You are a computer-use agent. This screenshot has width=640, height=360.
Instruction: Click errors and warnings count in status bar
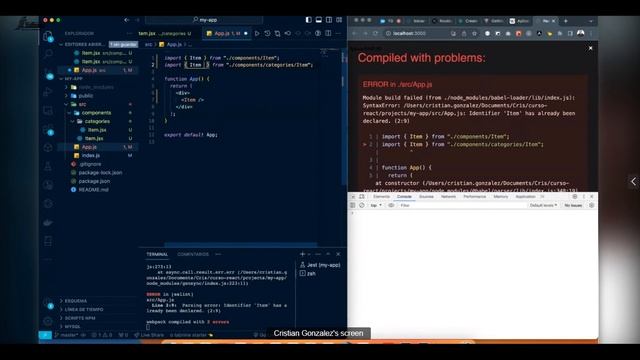(x=102, y=335)
